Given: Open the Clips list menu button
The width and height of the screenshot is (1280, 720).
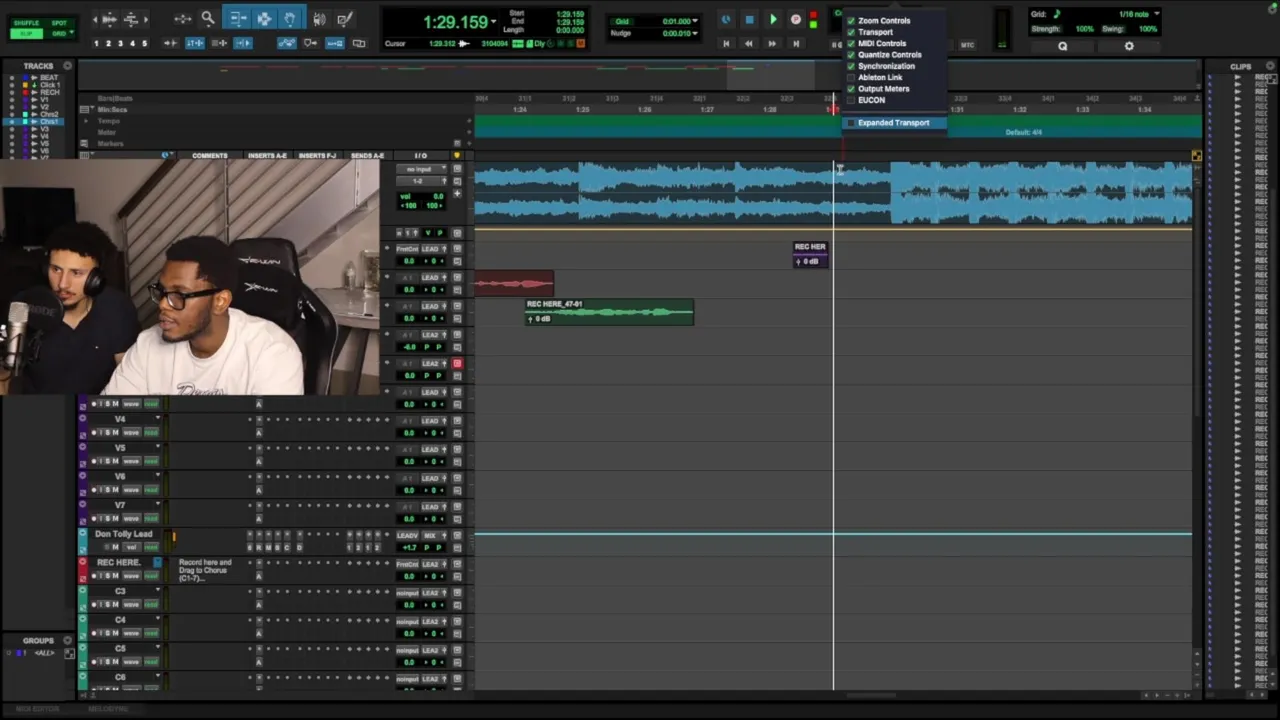Looking at the screenshot, I should [x=1270, y=66].
